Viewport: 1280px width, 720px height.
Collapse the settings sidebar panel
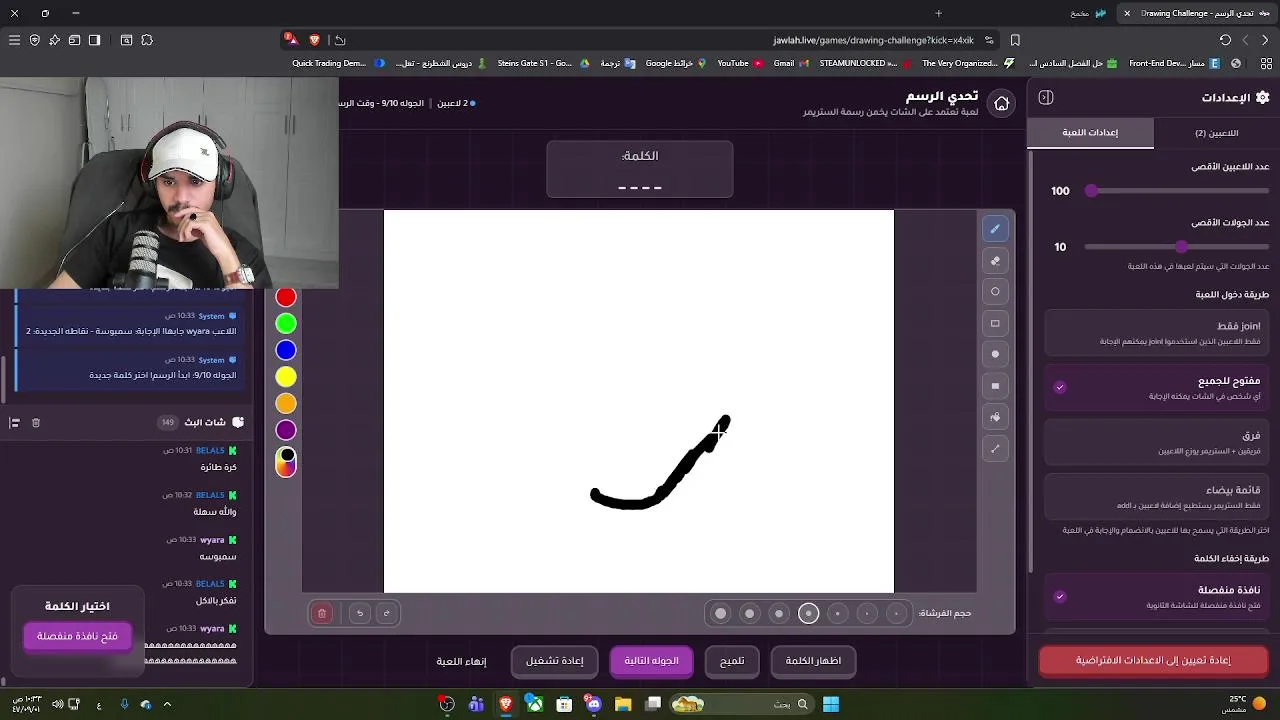click(1046, 97)
